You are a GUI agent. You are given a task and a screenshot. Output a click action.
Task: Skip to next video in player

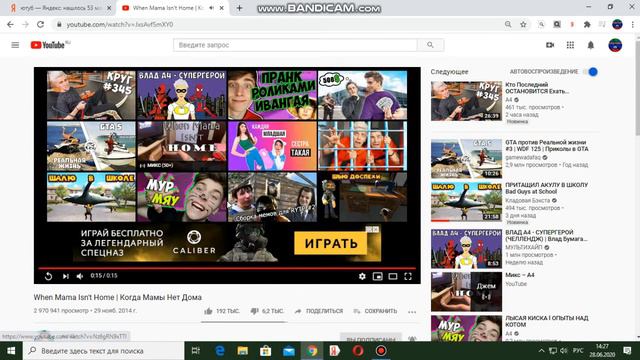[x=65, y=276]
